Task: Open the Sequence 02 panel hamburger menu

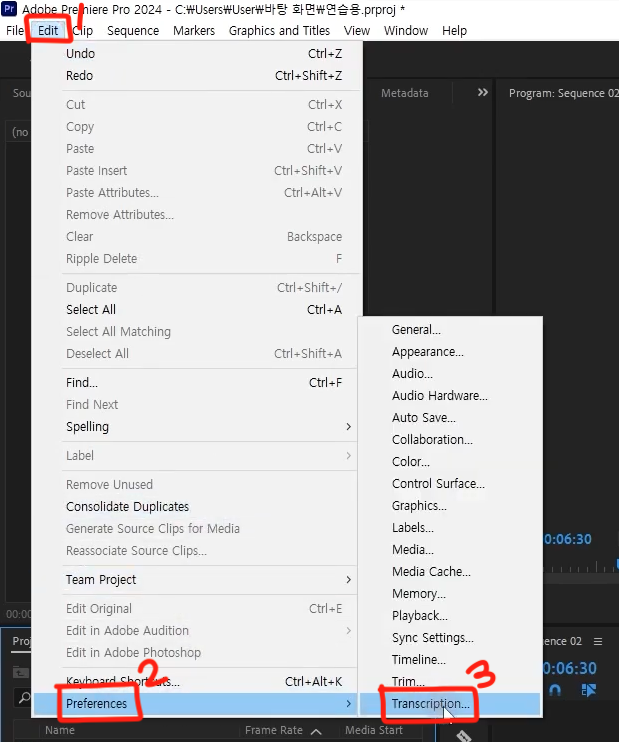Action: (x=598, y=641)
